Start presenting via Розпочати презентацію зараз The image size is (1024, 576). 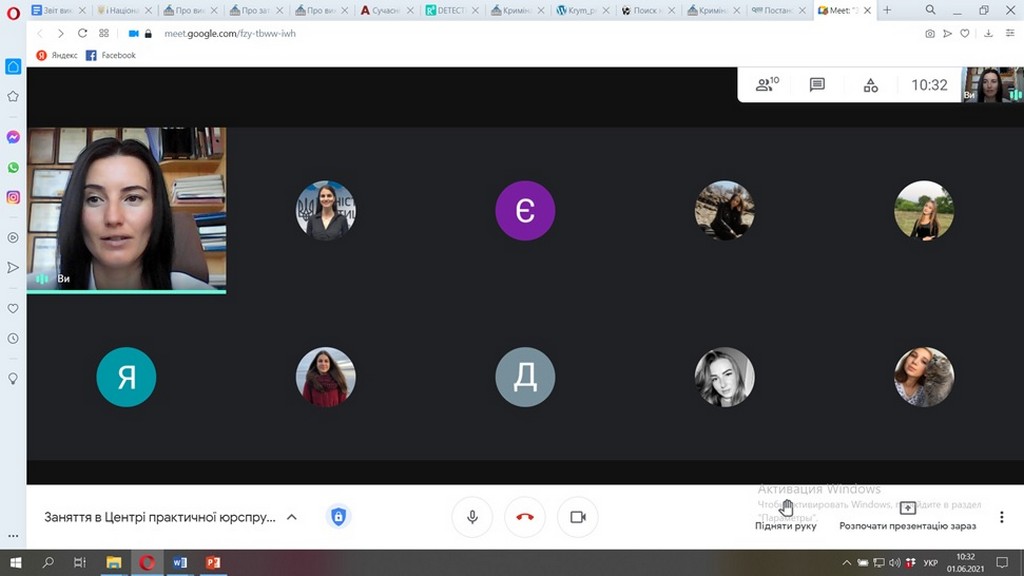click(x=907, y=514)
